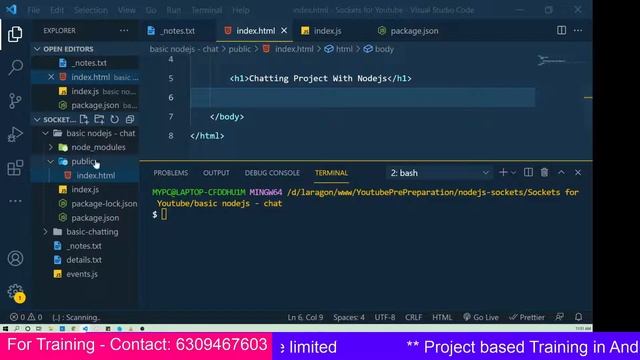Click the public breadcrumb segment
Viewport: 640px width, 360px height.
(x=240, y=49)
